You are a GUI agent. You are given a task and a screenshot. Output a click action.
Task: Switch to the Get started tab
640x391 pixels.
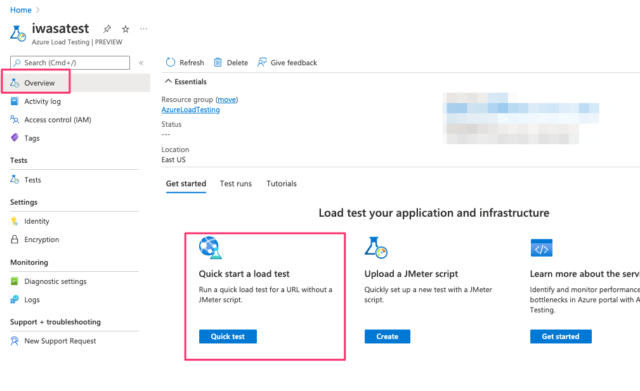[x=186, y=184]
